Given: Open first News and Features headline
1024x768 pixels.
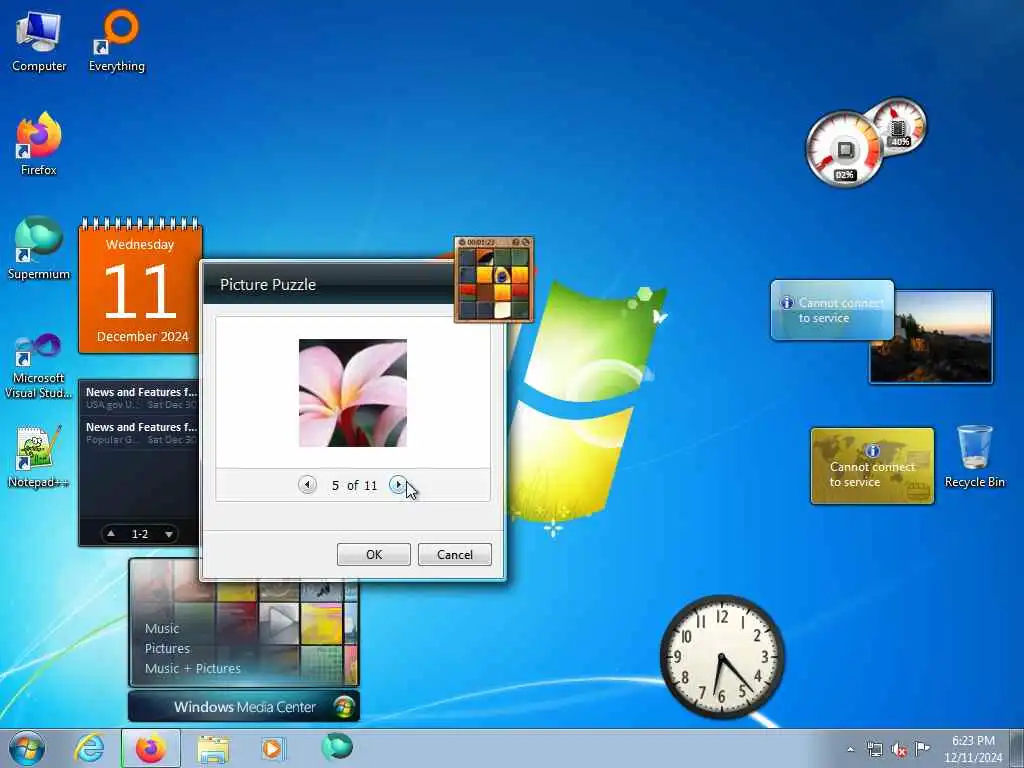Looking at the screenshot, I should coord(141,398).
